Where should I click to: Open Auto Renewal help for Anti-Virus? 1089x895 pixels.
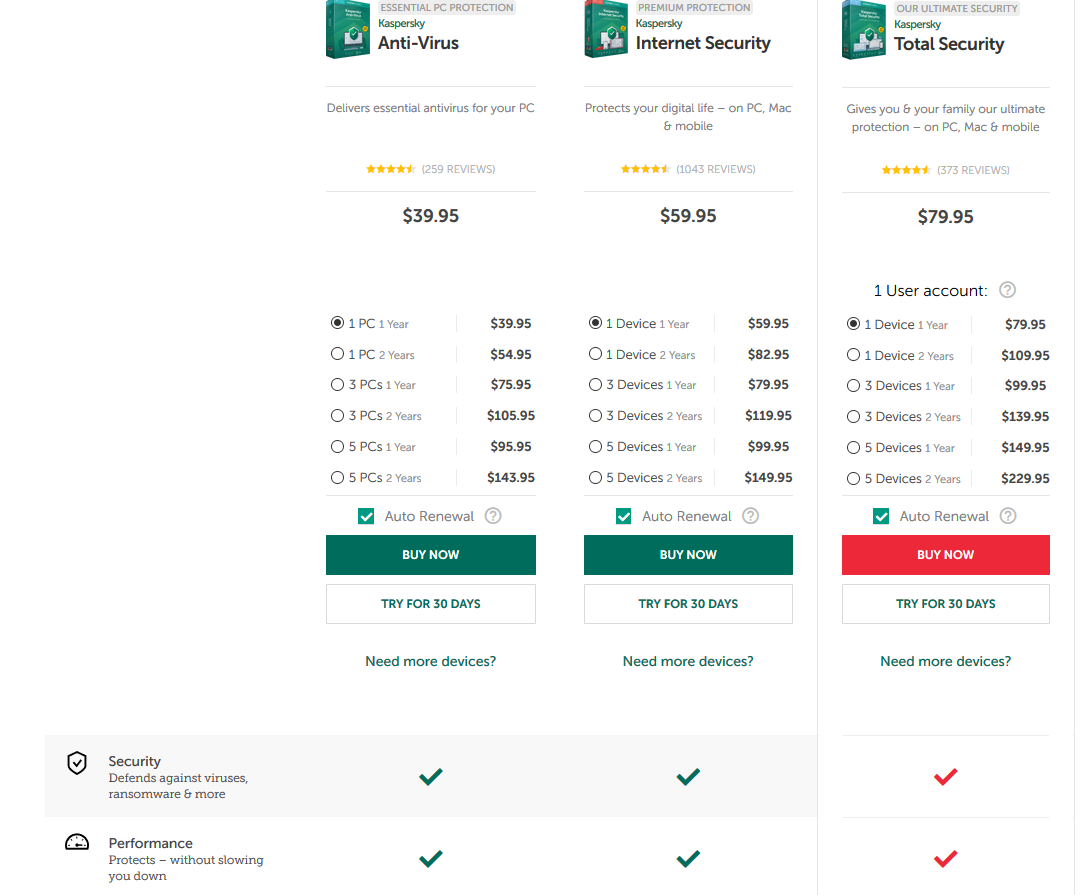(493, 516)
